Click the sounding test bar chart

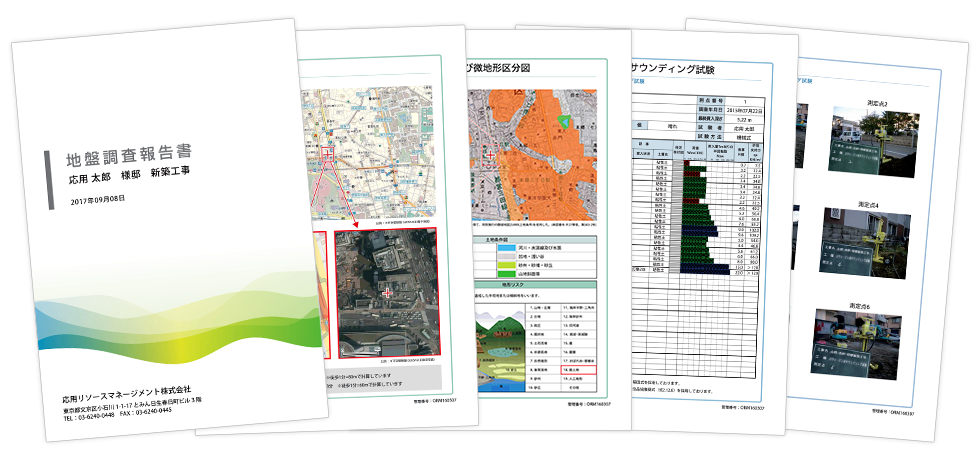pos(707,217)
